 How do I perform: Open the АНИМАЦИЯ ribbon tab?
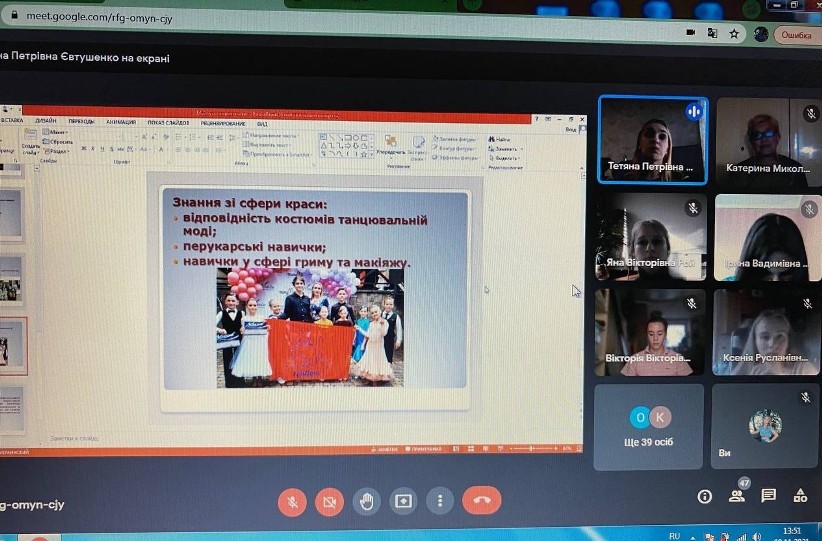[121, 122]
